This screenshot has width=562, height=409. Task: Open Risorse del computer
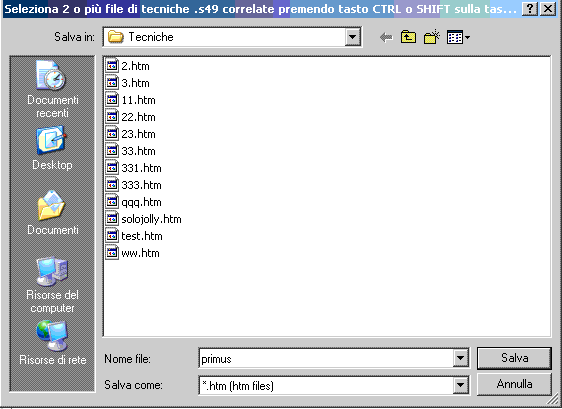tap(52, 285)
